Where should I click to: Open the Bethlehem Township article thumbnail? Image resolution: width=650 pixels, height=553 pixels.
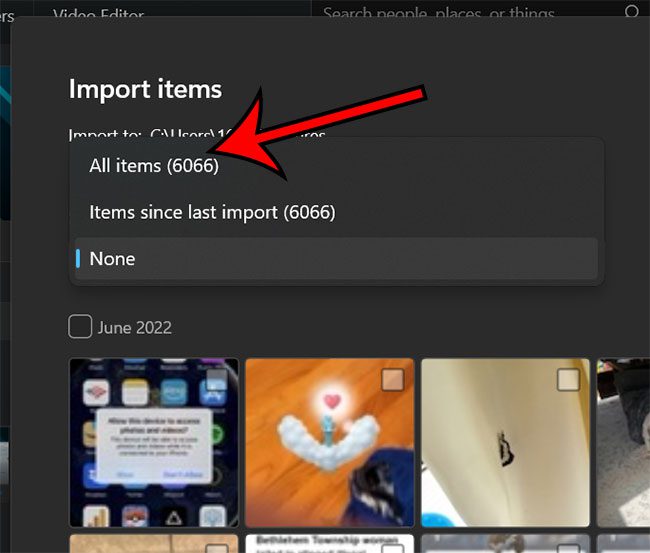coord(330,543)
